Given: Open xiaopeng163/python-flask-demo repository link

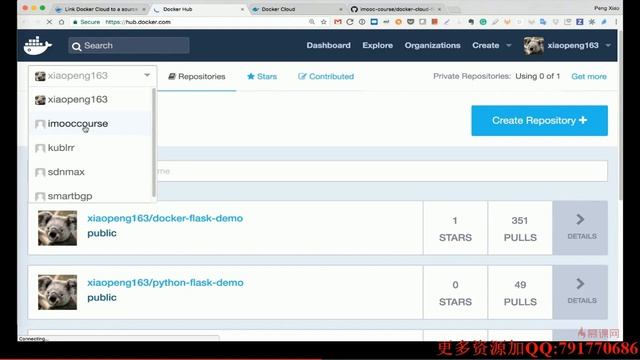Looking at the screenshot, I should pos(165,282).
